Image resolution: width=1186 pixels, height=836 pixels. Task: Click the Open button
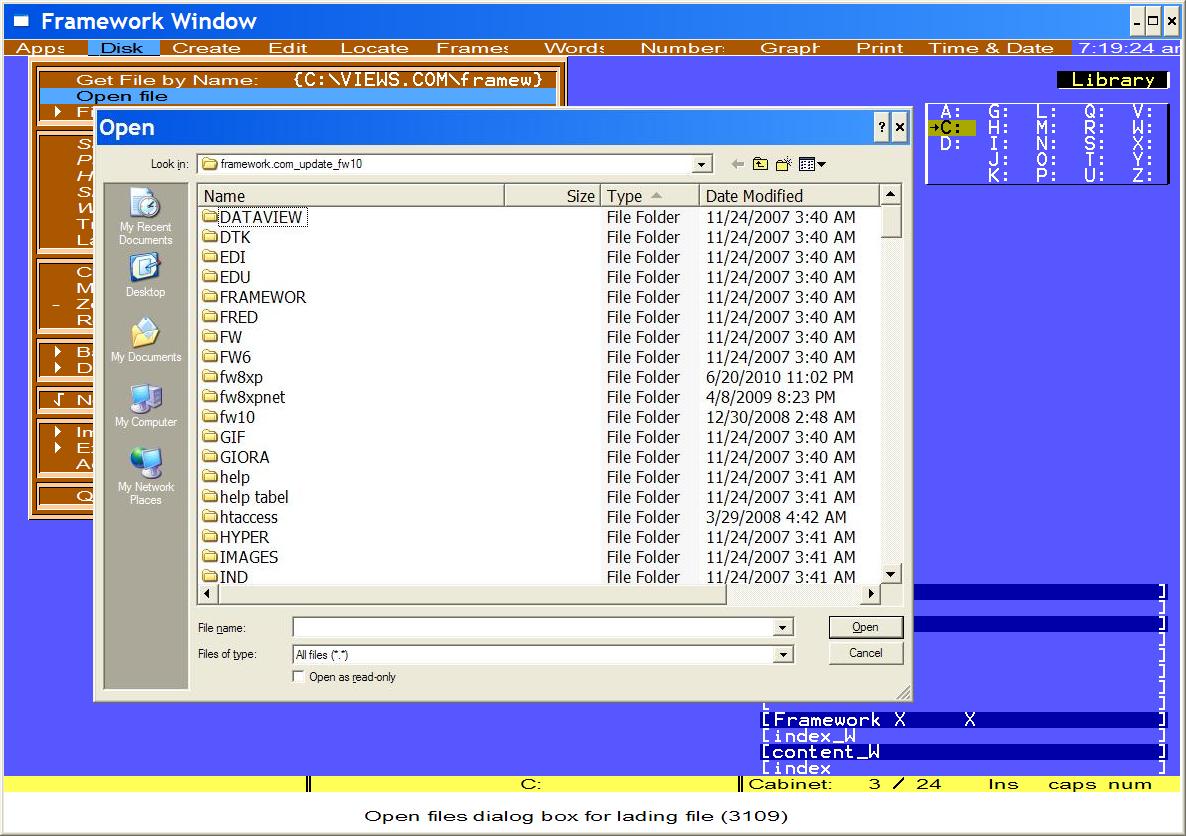point(865,627)
